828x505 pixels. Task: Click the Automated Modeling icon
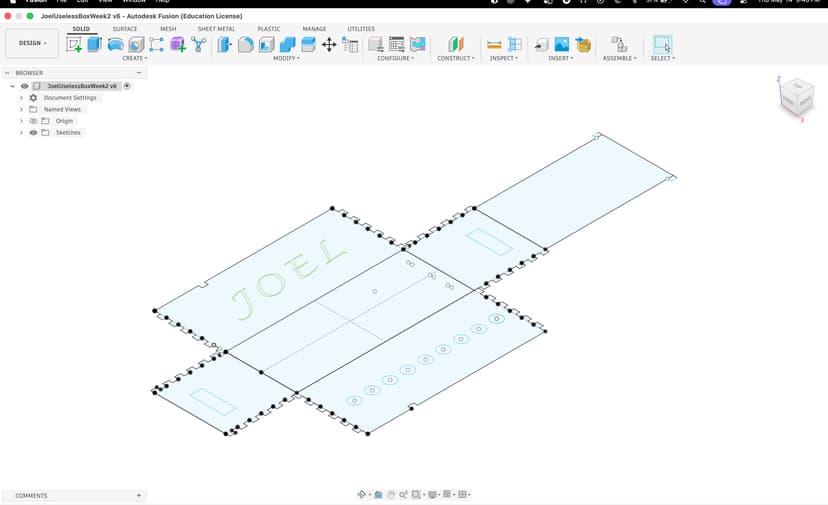(199, 44)
